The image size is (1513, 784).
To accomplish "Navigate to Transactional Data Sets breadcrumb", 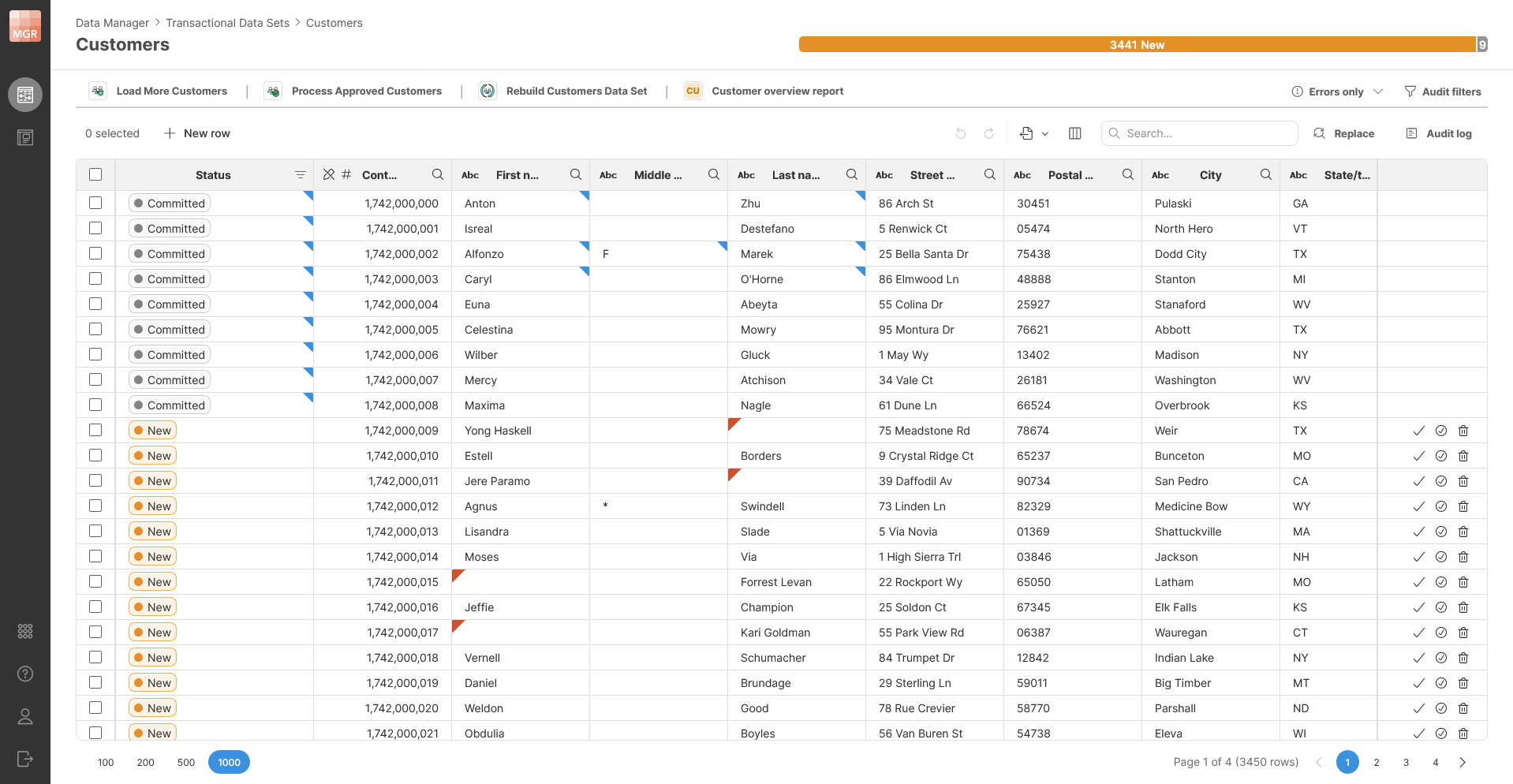I will coord(227,23).
